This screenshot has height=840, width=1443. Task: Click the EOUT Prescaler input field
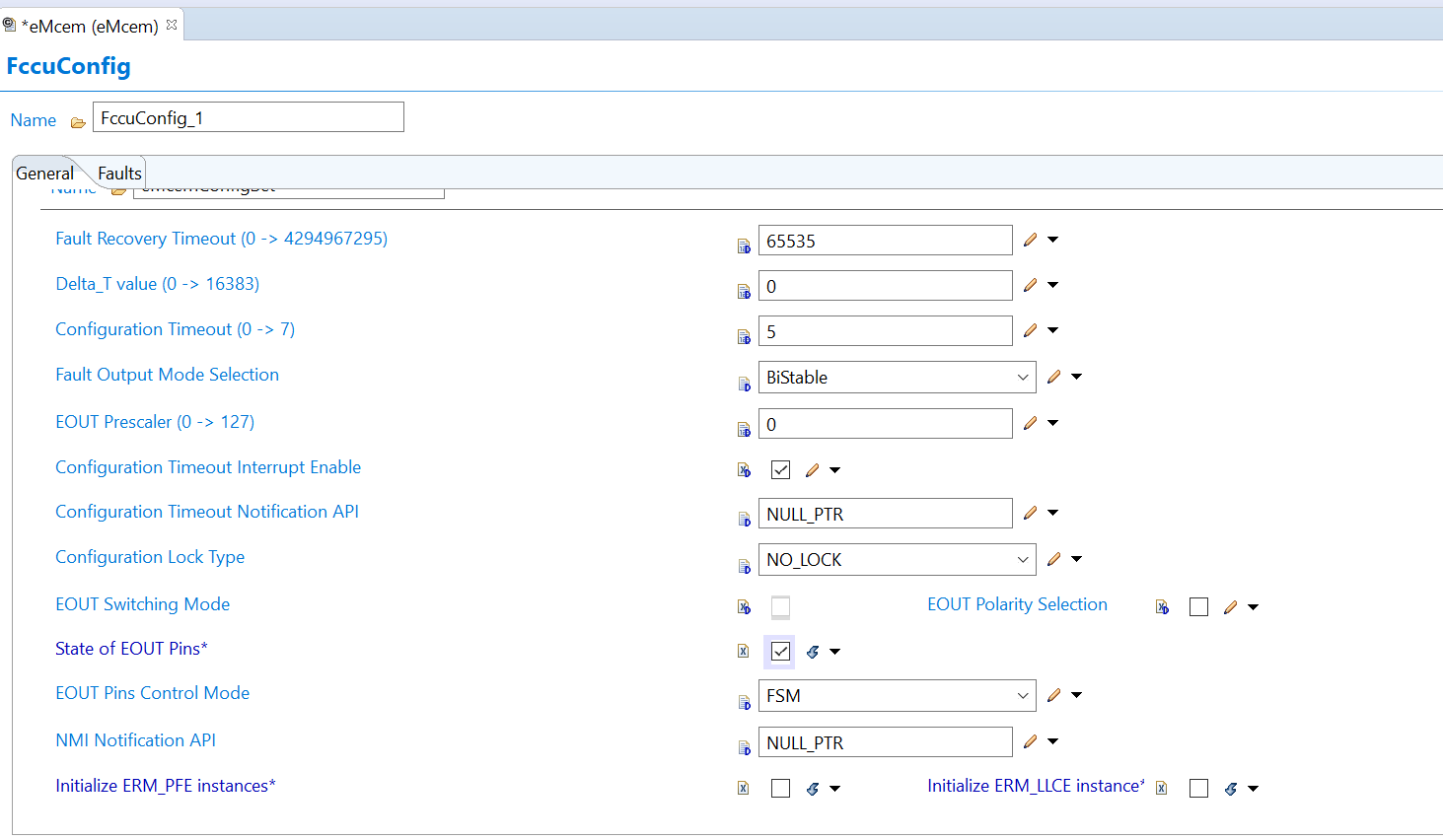[886, 424]
